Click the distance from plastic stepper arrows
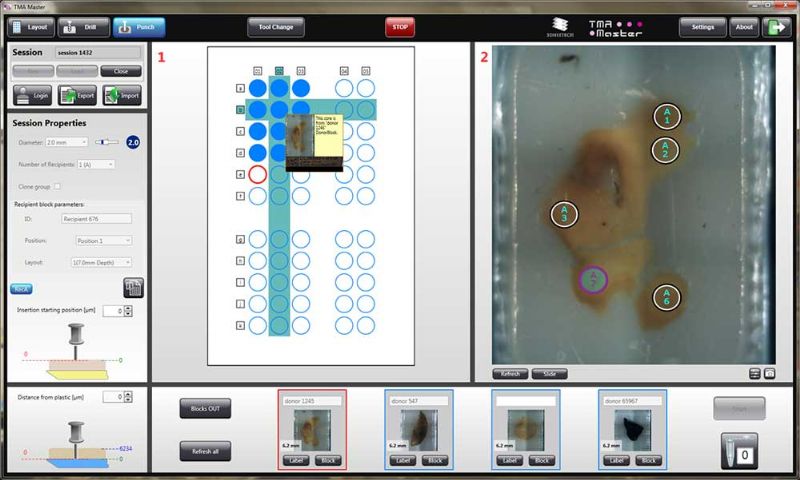 coord(128,396)
